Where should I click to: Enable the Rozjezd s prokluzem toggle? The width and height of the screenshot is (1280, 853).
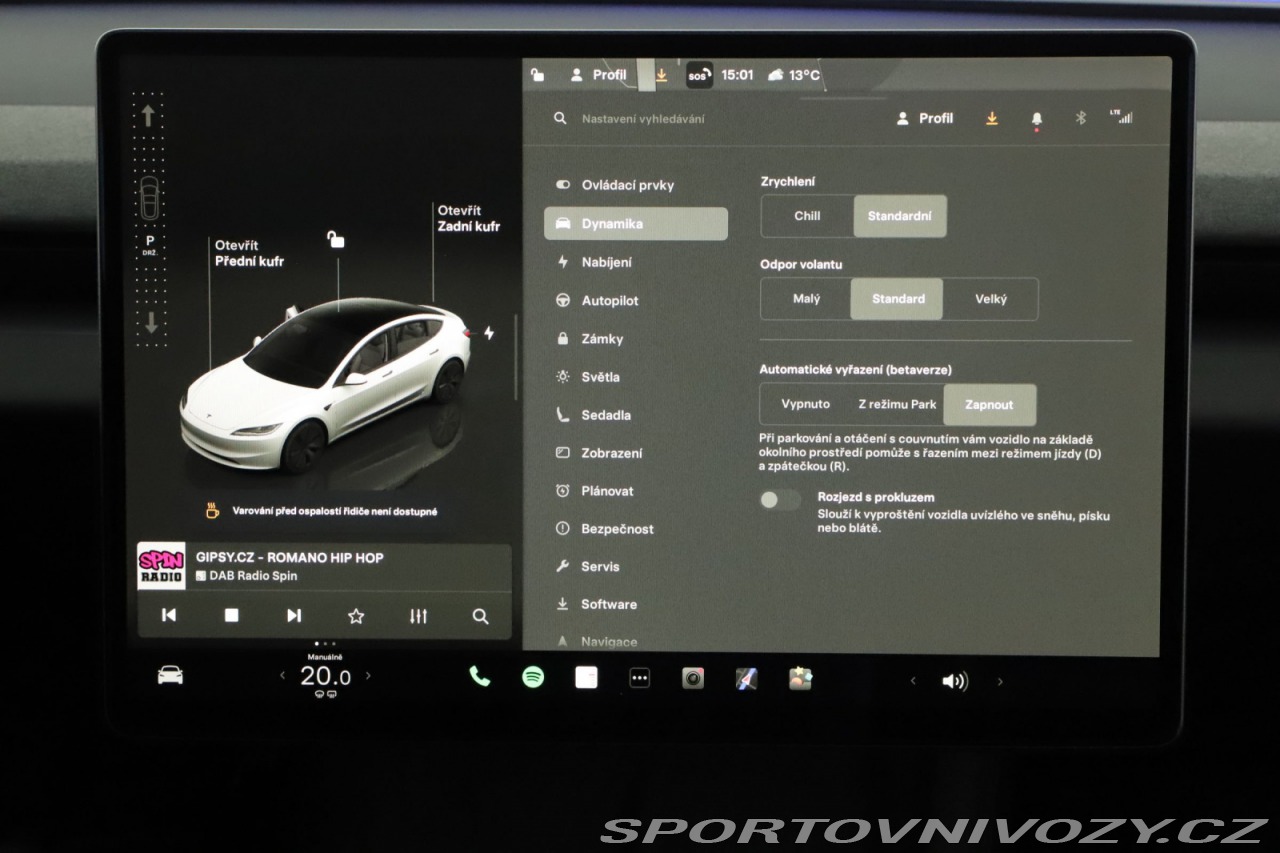point(780,500)
